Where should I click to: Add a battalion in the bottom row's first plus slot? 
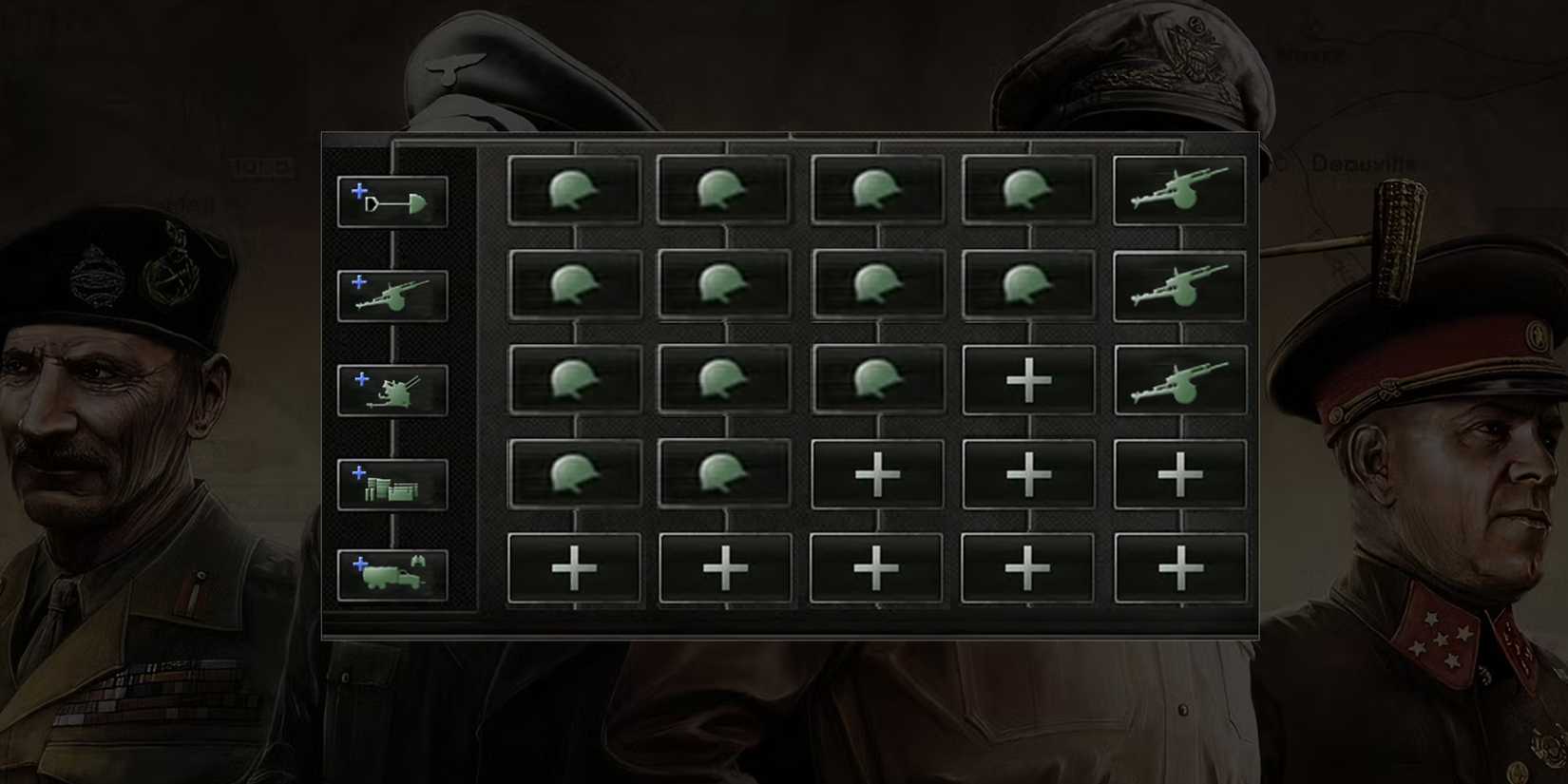click(574, 568)
